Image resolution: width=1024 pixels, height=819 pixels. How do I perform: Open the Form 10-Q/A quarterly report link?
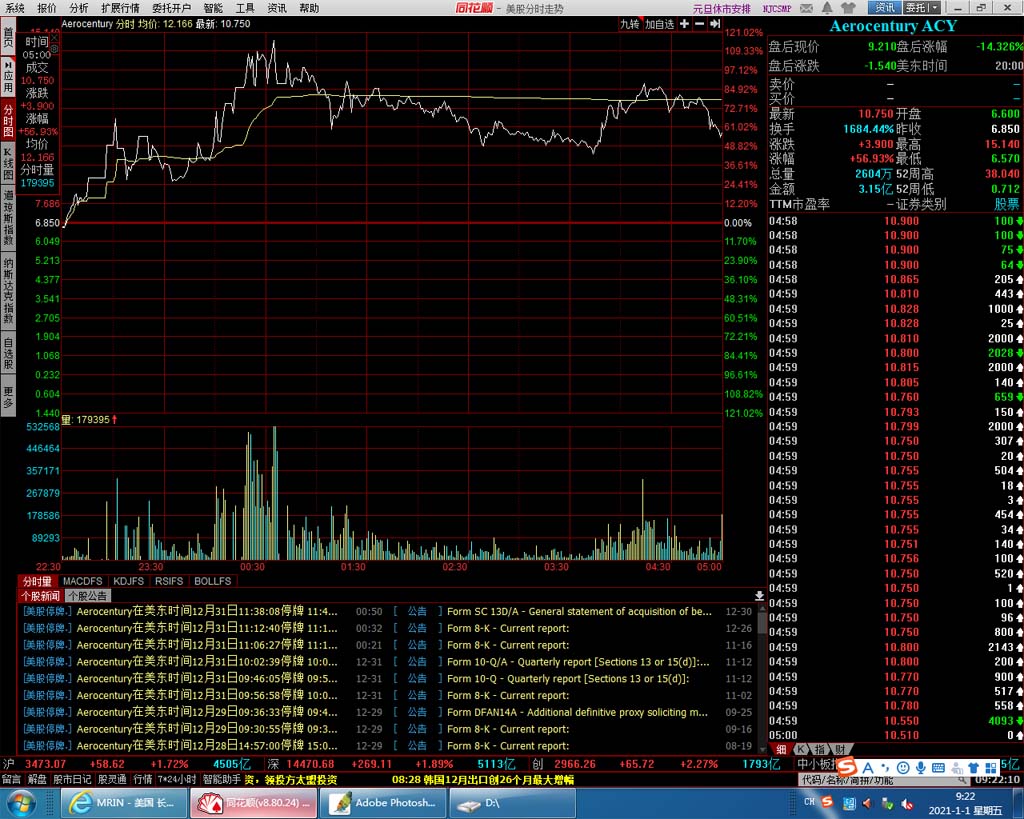[x=578, y=662]
